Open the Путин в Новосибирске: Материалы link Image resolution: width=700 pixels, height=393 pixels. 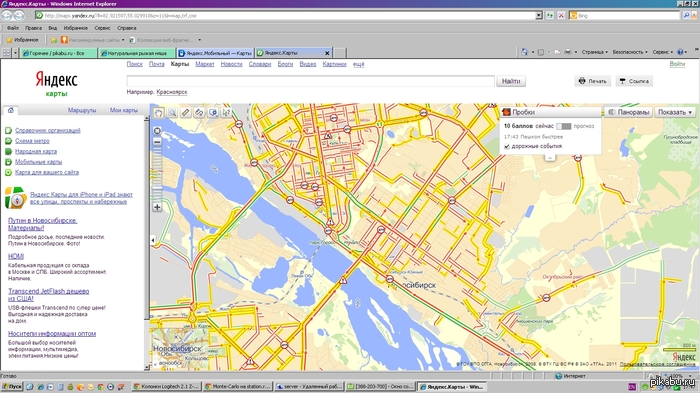pyautogui.click(x=42, y=224)
